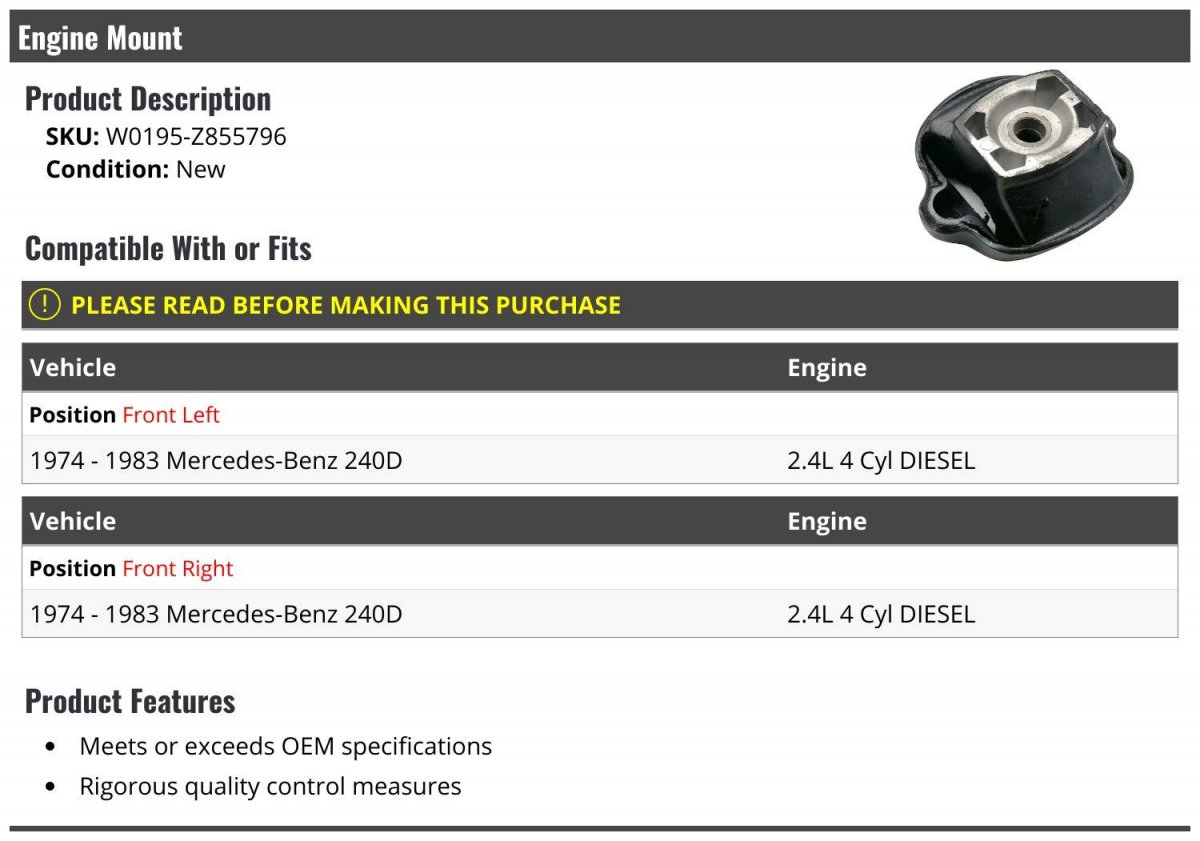Viewport: 1200px width, 841px height.
Task: Click the Engine column header in second table
Action: (x=827, y=522)
